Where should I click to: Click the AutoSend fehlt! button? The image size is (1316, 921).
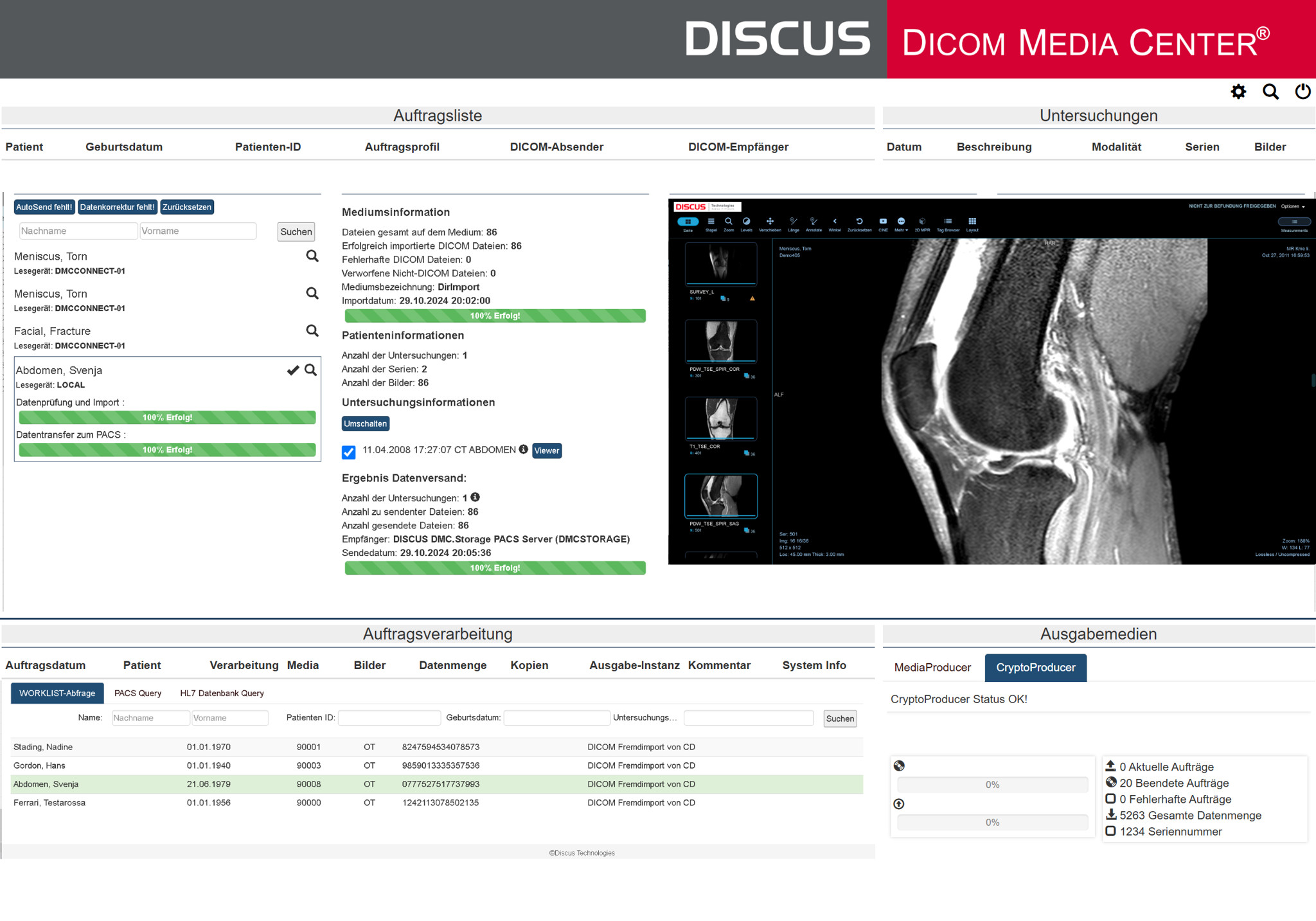pyautogui.click(x=44, y=207)
